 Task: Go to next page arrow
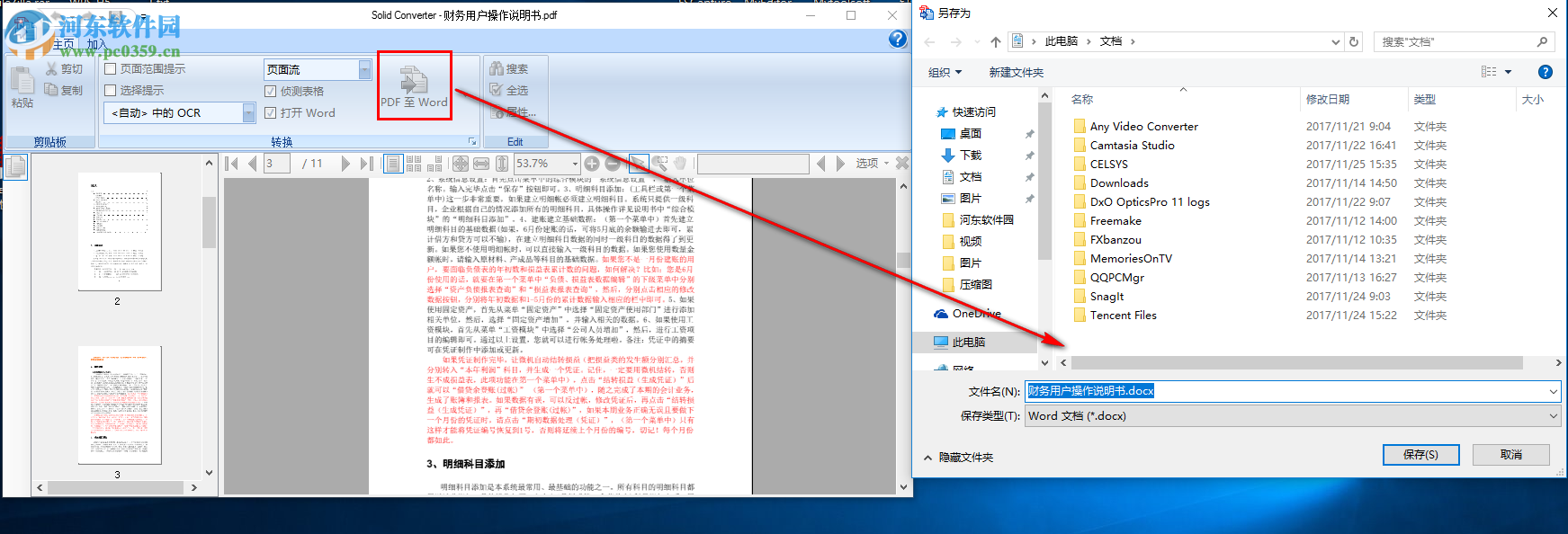point(345,164)
